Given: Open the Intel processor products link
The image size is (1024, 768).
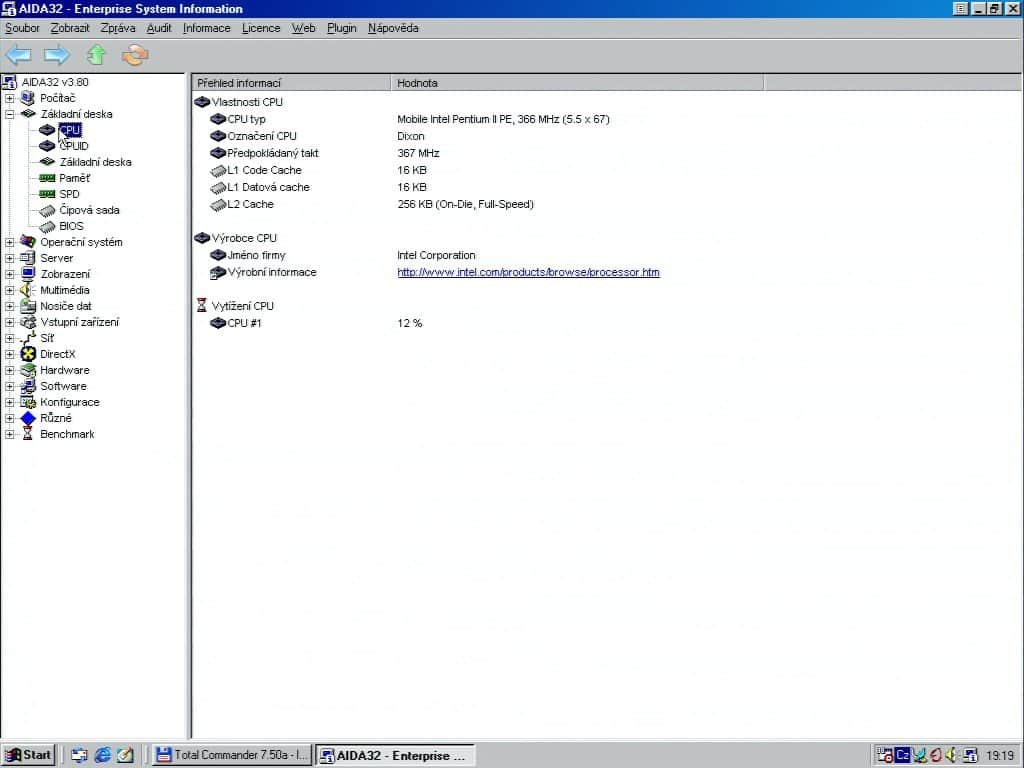Looking at the screenshot, I should pyautogui.click(x=528, y=272).
